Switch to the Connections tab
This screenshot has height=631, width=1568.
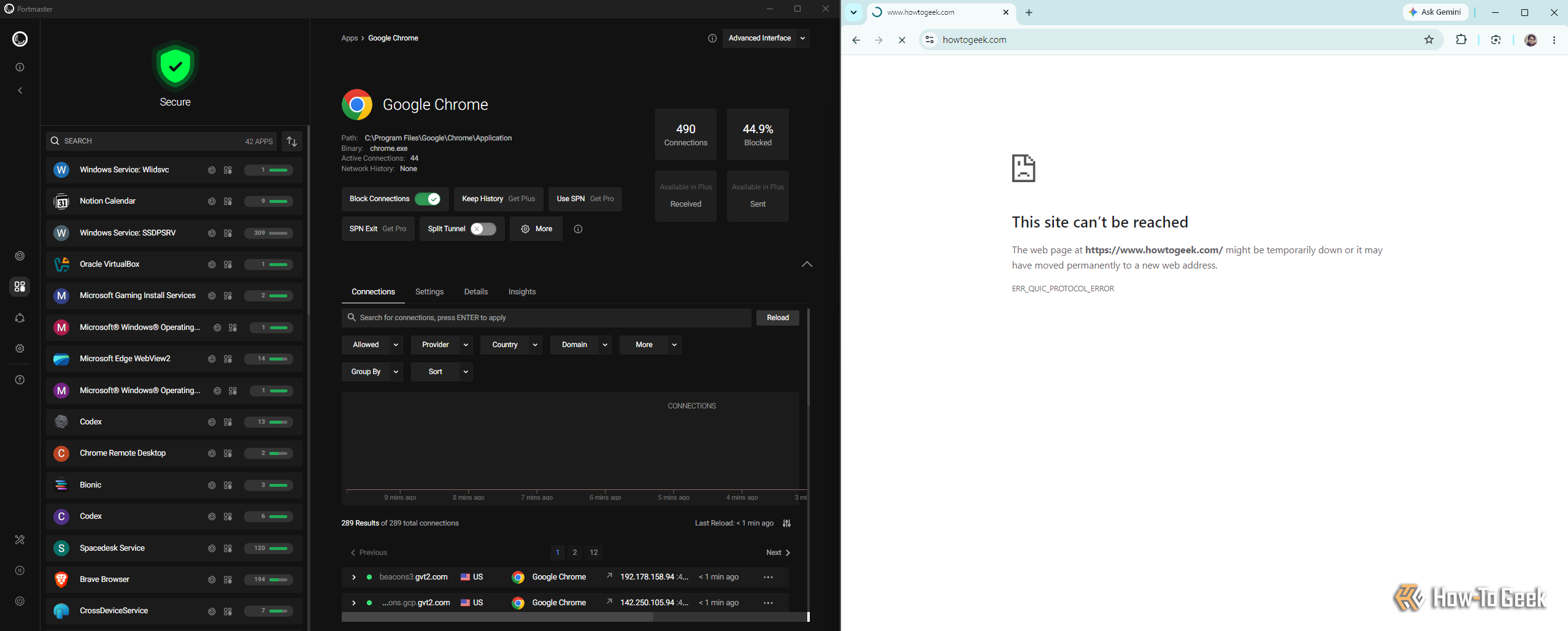[x=373, y=292]
